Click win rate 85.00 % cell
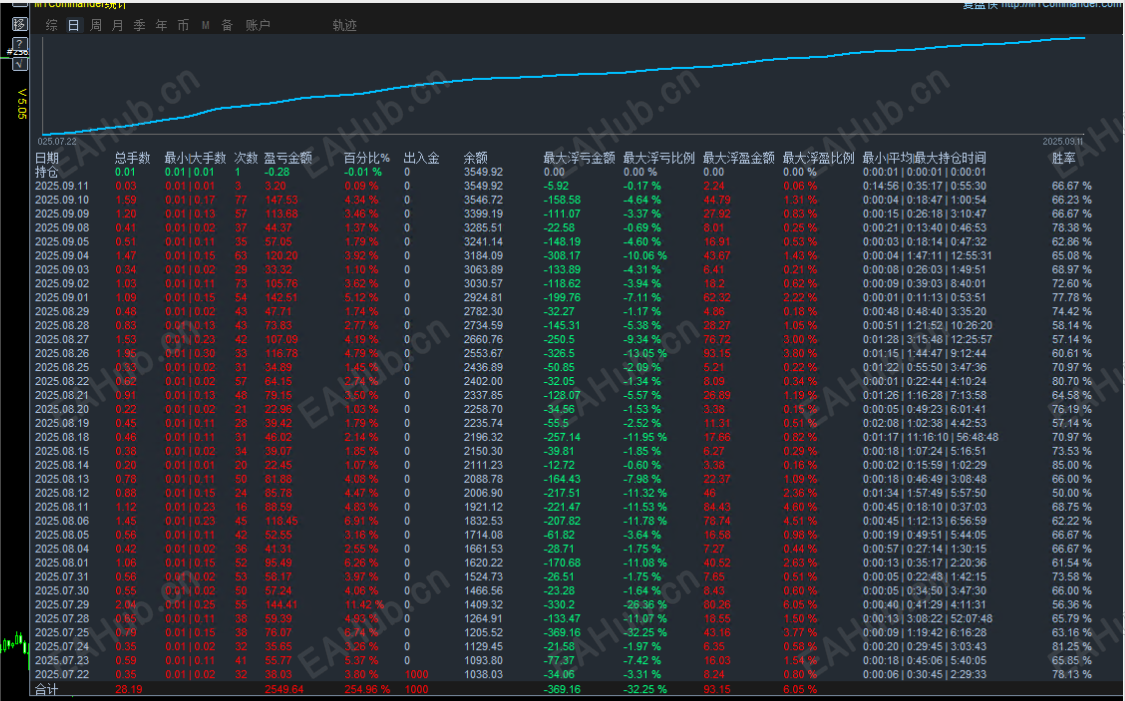Viewport: 1125px width, 701px height. pos(1072,465)
